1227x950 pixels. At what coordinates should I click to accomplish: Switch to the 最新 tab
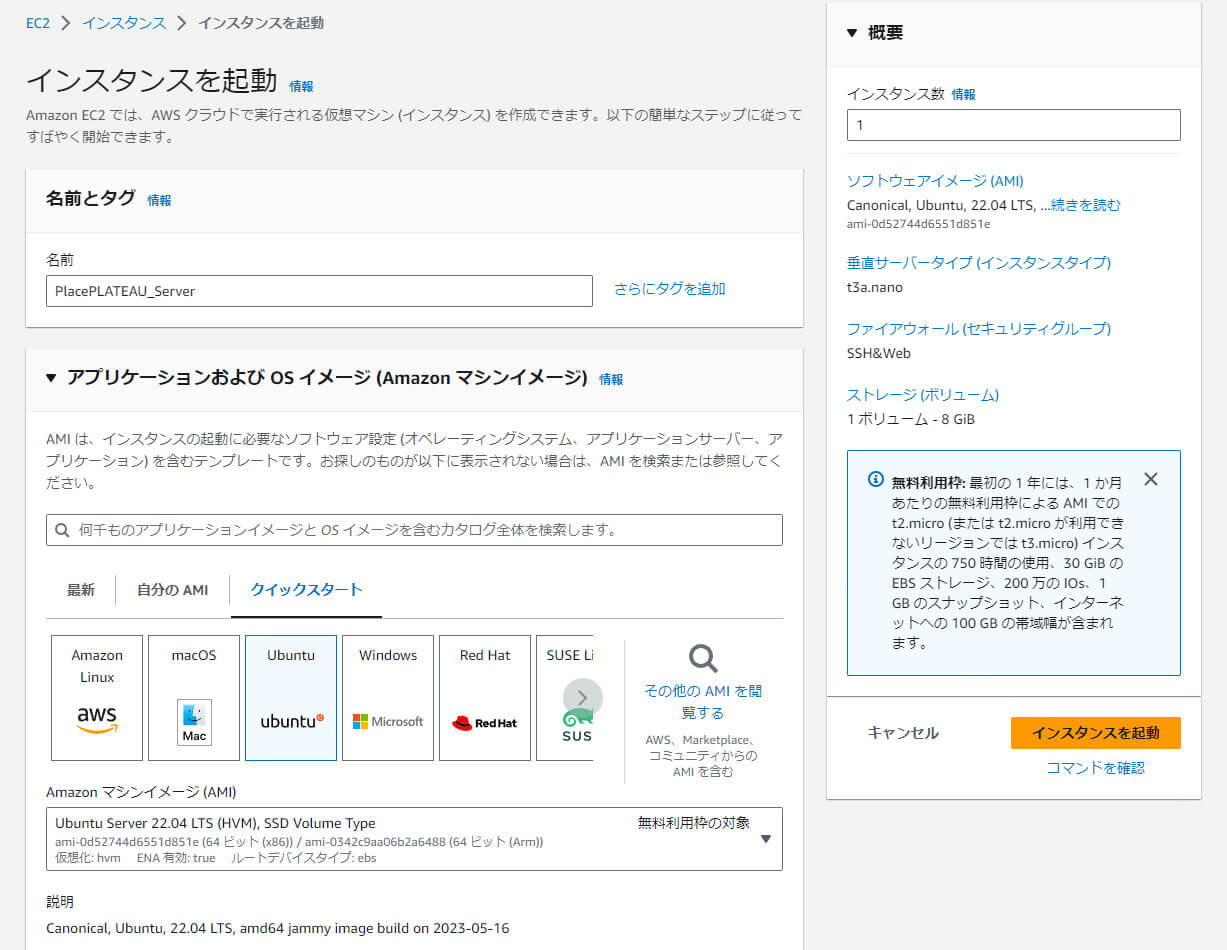click(81, 590)
